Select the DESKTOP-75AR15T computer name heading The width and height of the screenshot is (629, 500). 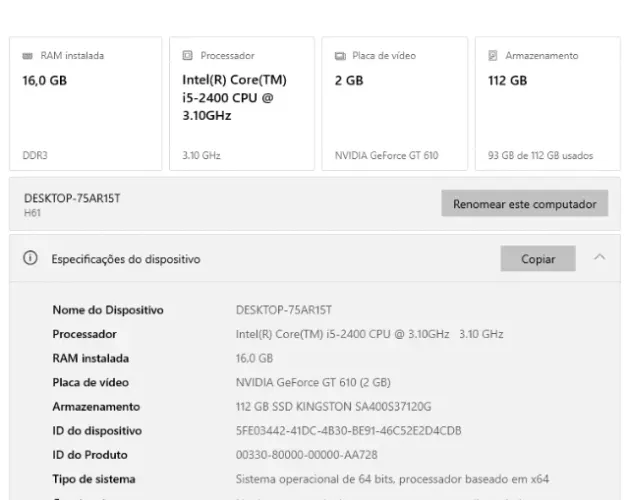(72, 198)
